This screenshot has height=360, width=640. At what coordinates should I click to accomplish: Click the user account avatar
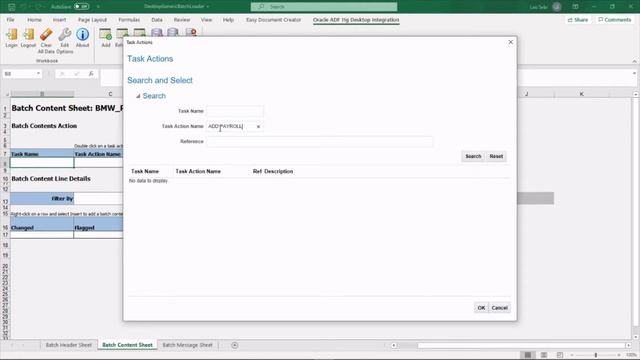tap(556, 7)
